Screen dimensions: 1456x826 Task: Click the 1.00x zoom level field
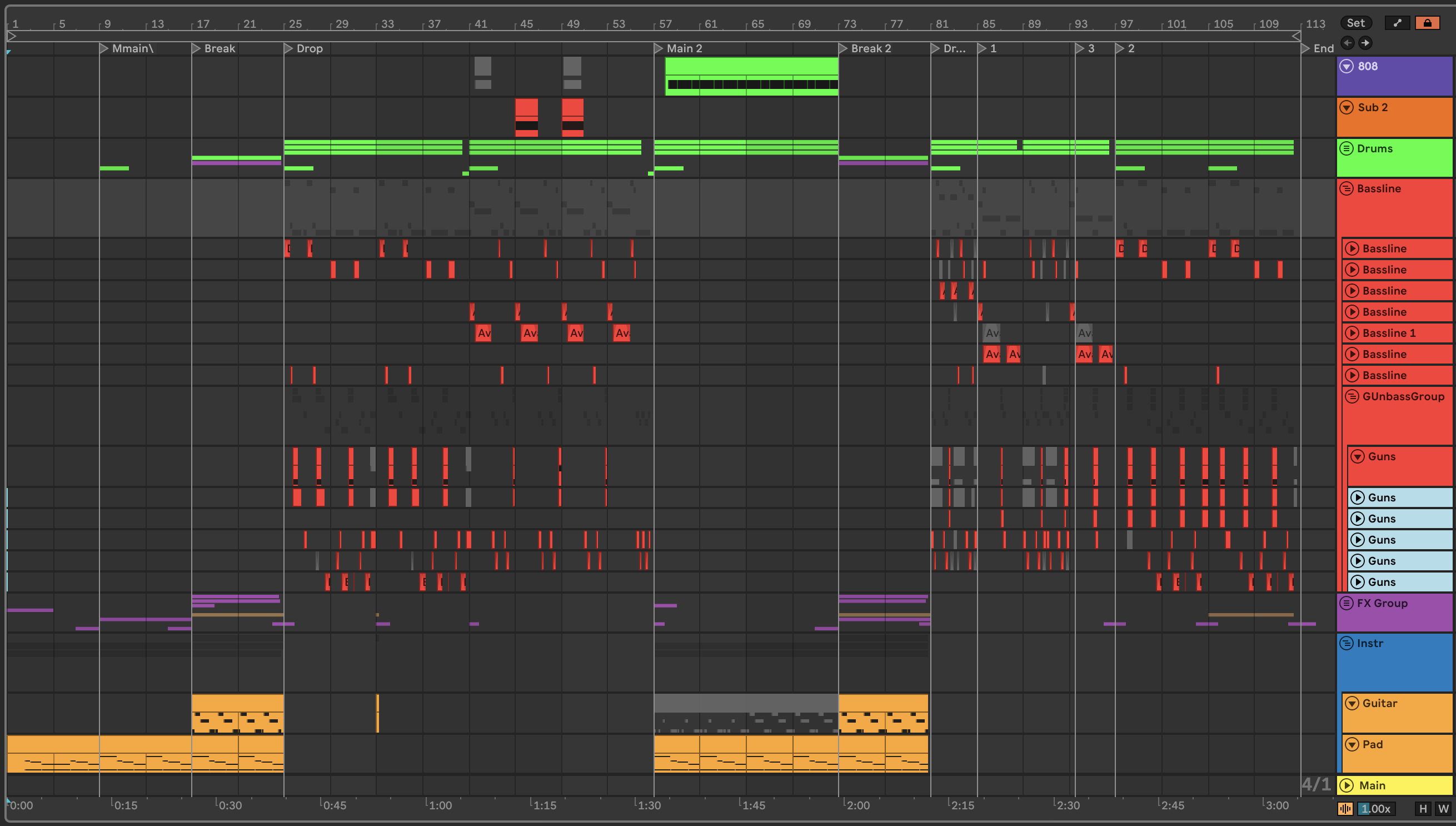pyautogui.click(x=1376, y=808)
